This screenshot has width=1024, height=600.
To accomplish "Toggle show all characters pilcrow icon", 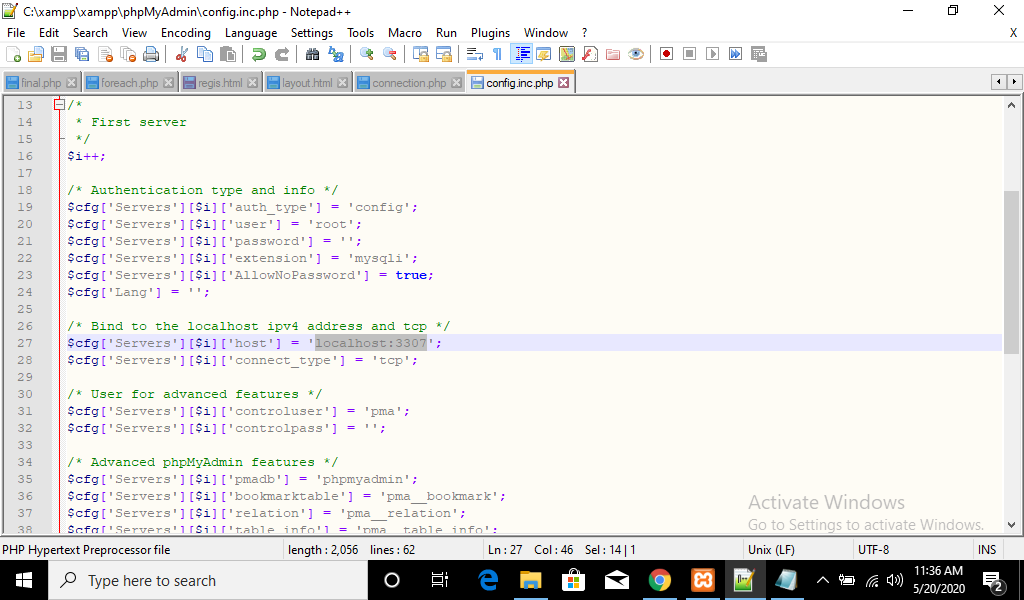I will pyautogui.click(x=498, y=54).
